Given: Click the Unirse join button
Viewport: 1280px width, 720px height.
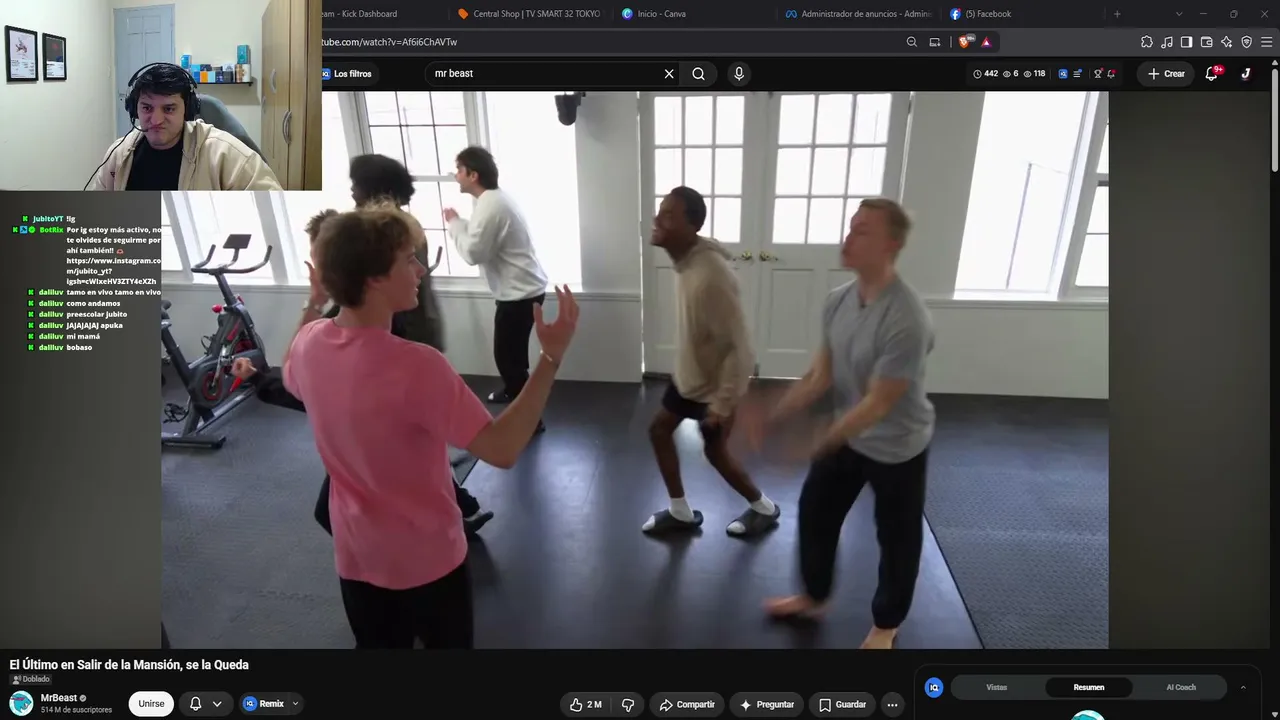Looking at the screenshot, I should [151, 704].
